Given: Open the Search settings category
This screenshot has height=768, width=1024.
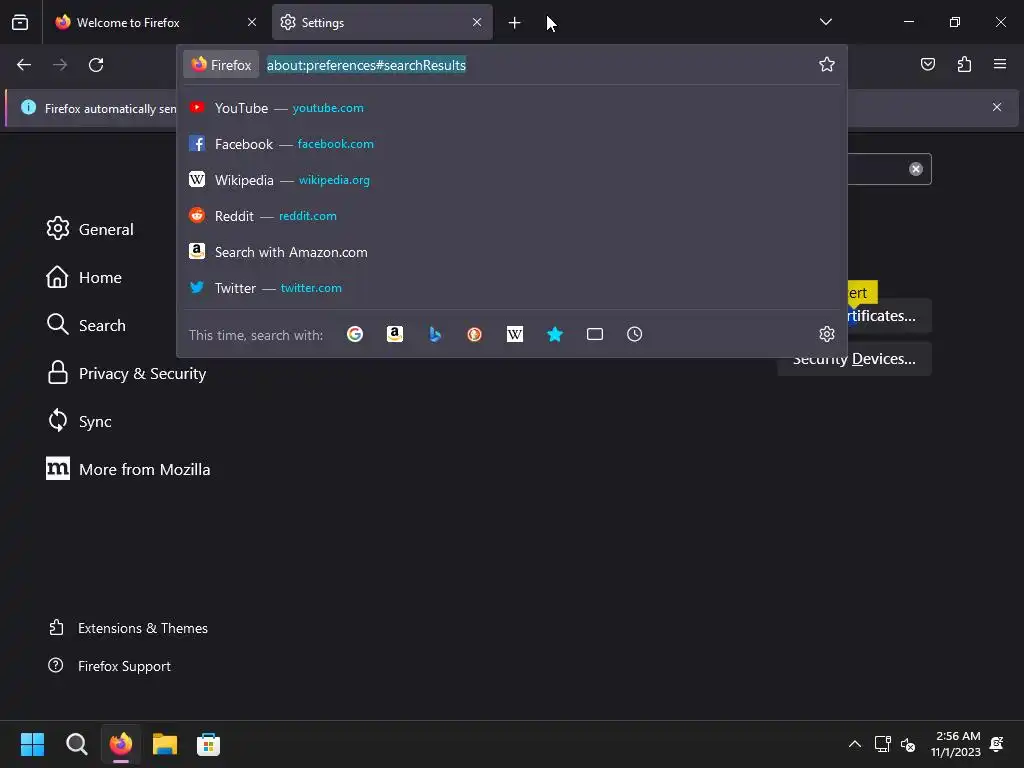Looking at the screenshot, I should [x=86, y=325].
